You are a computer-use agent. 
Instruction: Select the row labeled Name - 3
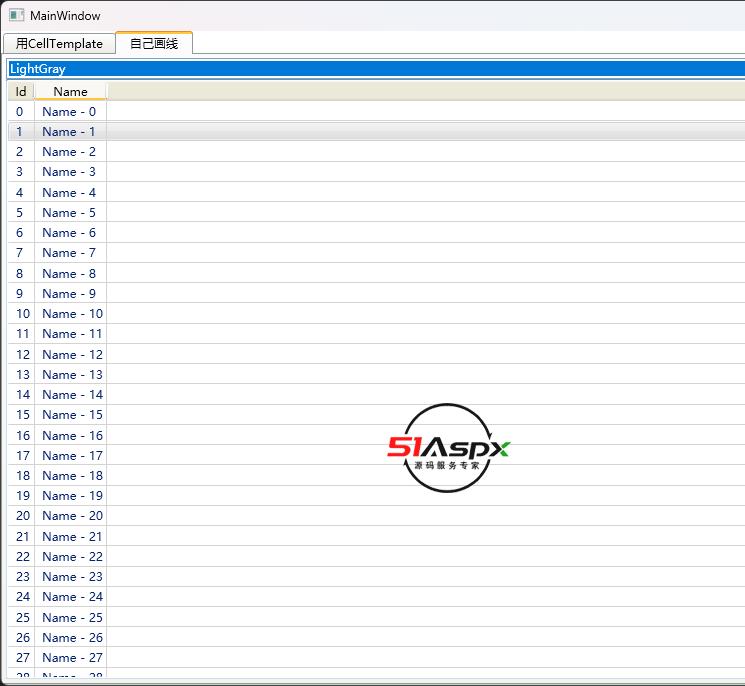(x=69, y=172)
